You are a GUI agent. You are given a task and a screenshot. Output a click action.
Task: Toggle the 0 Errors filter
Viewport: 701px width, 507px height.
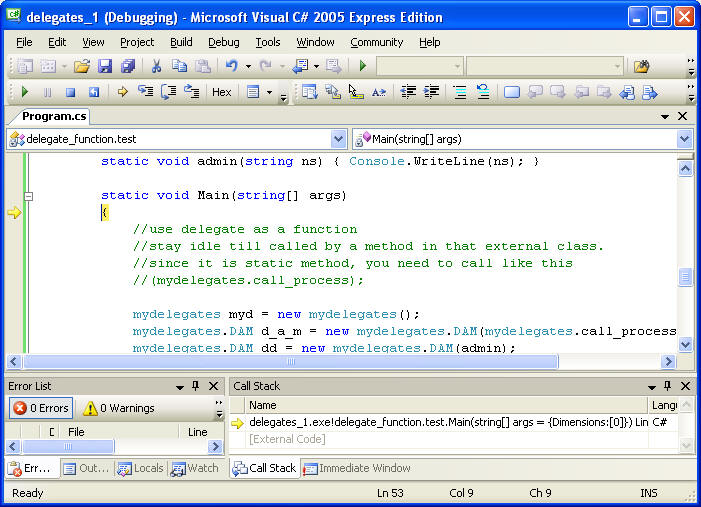(41, 408)
